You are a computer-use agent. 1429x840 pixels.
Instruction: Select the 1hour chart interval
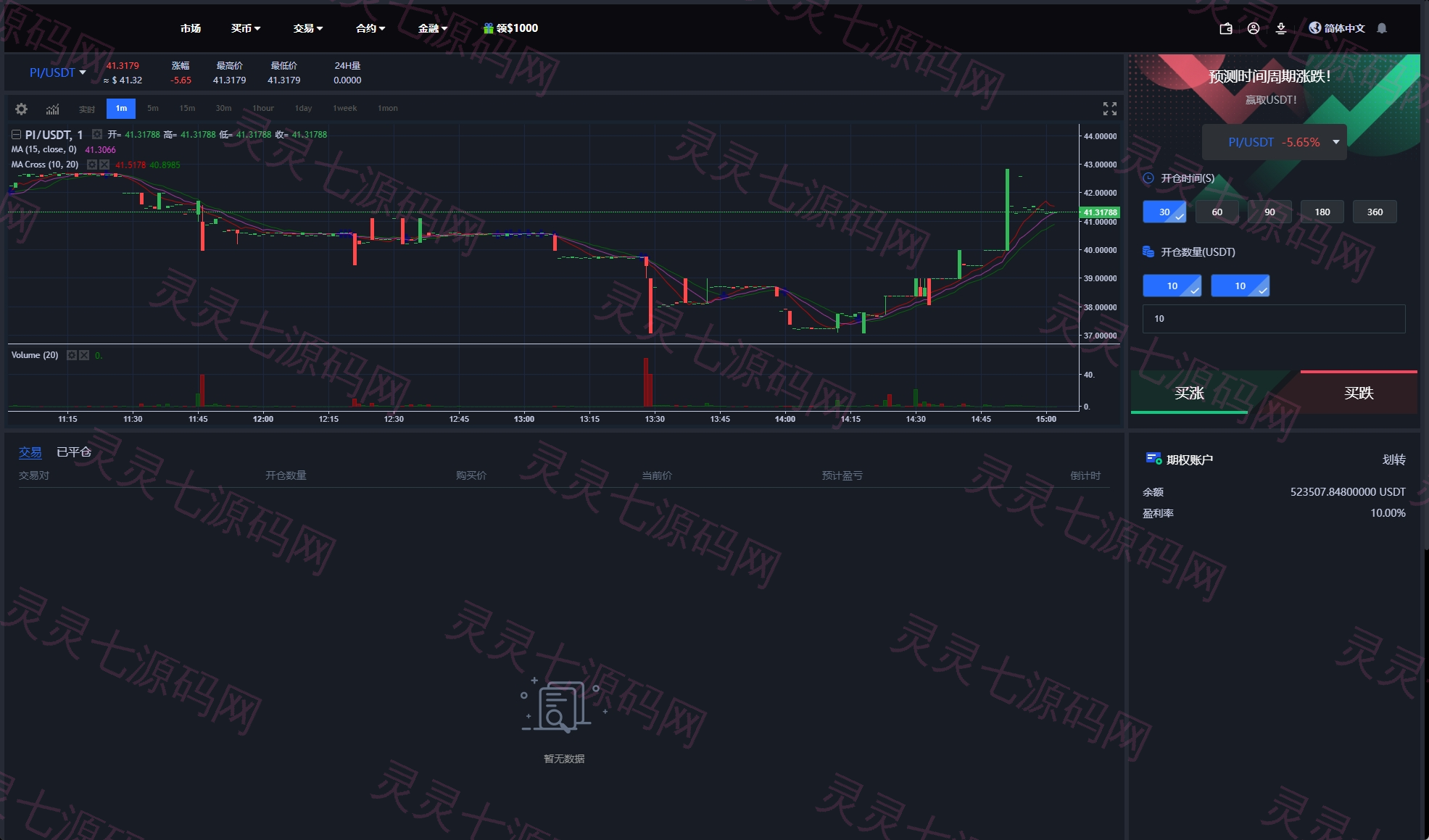coord(263,109)
